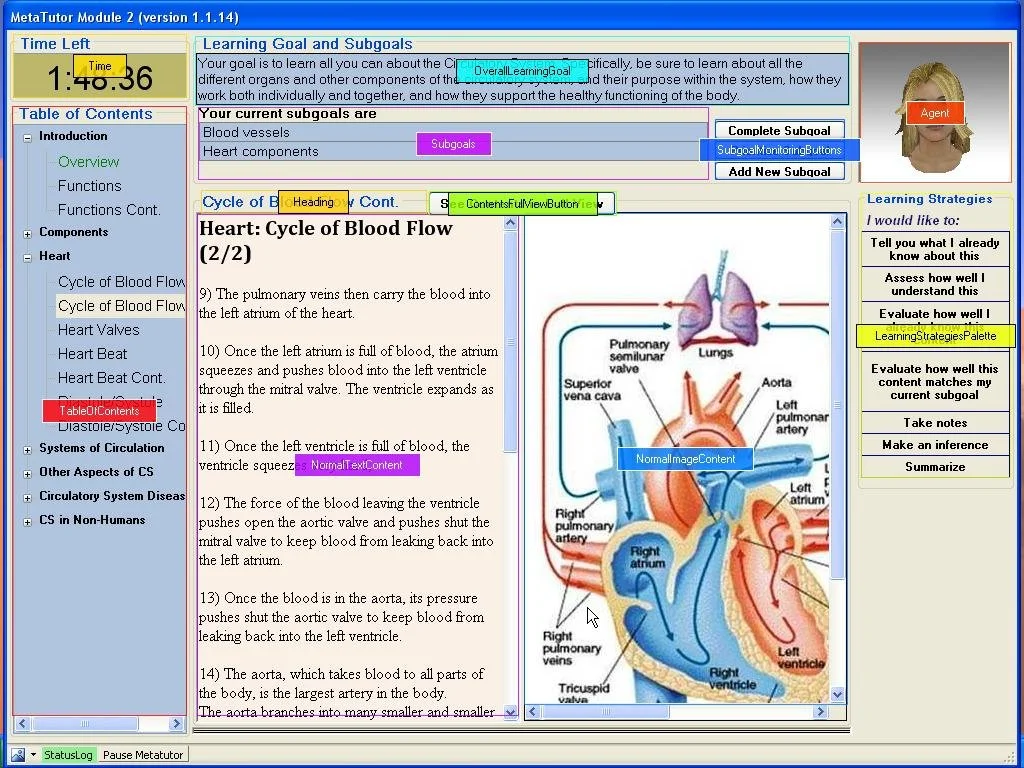Open the Functions page
This screenshot has height=768, width=1024.
point(89,186)
